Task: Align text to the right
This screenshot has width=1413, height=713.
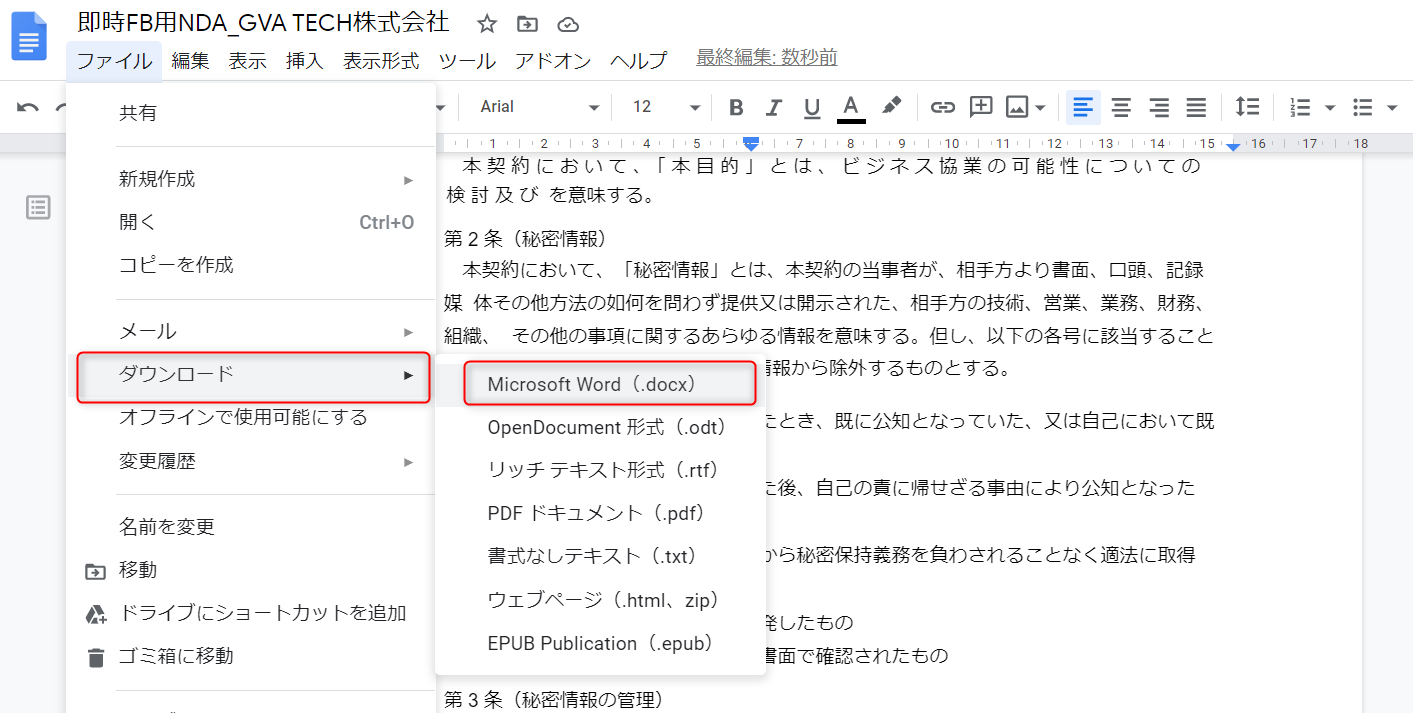Action: click(1159, 107)
